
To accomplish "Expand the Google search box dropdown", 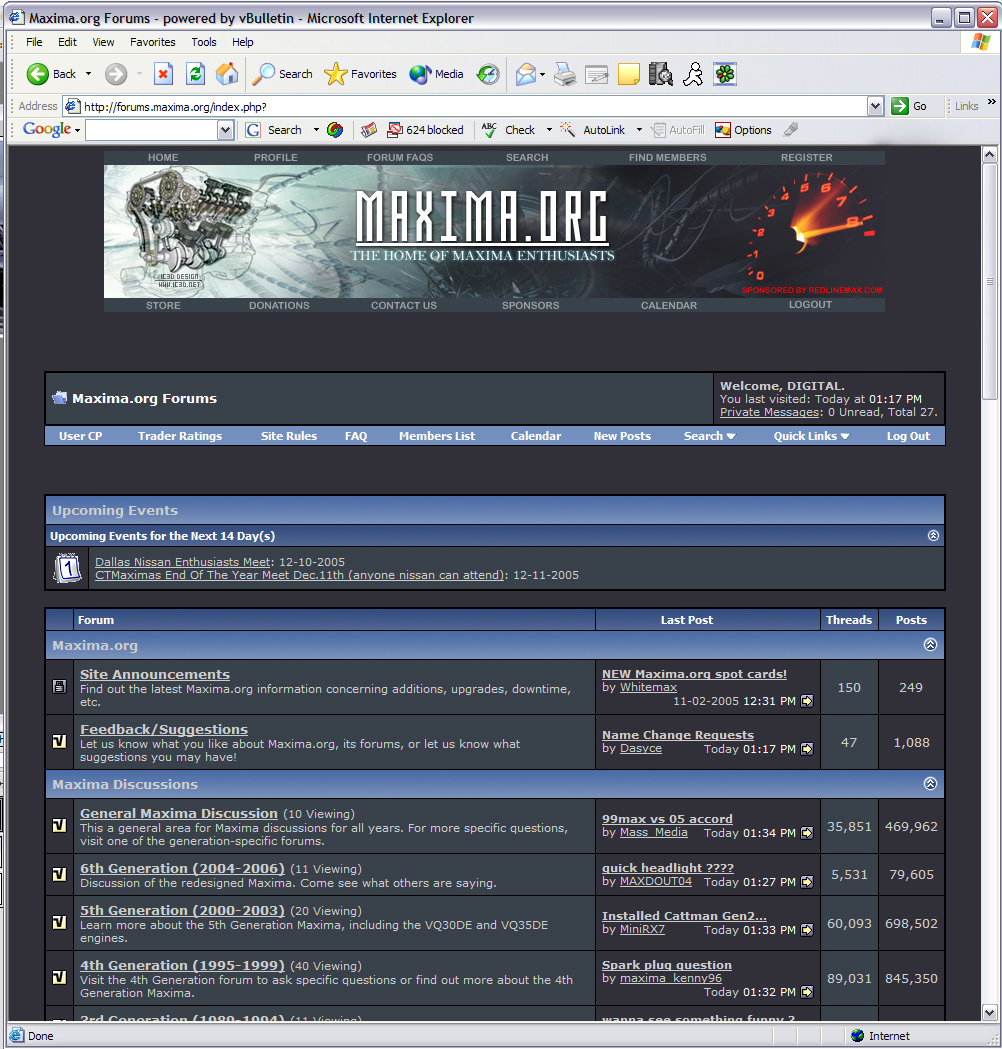I will click(225, 130).
